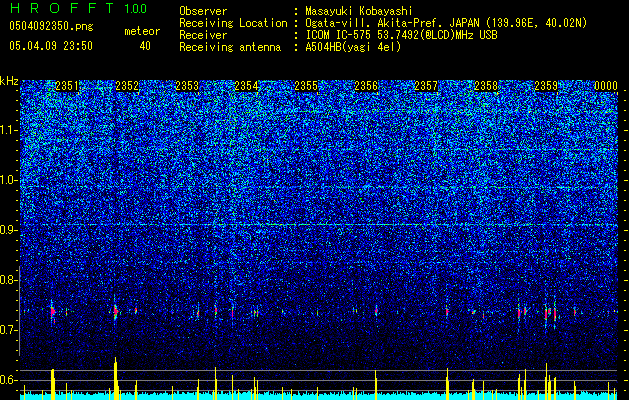
Task: Click the 2355 time marker
Action: pos(306,86)
